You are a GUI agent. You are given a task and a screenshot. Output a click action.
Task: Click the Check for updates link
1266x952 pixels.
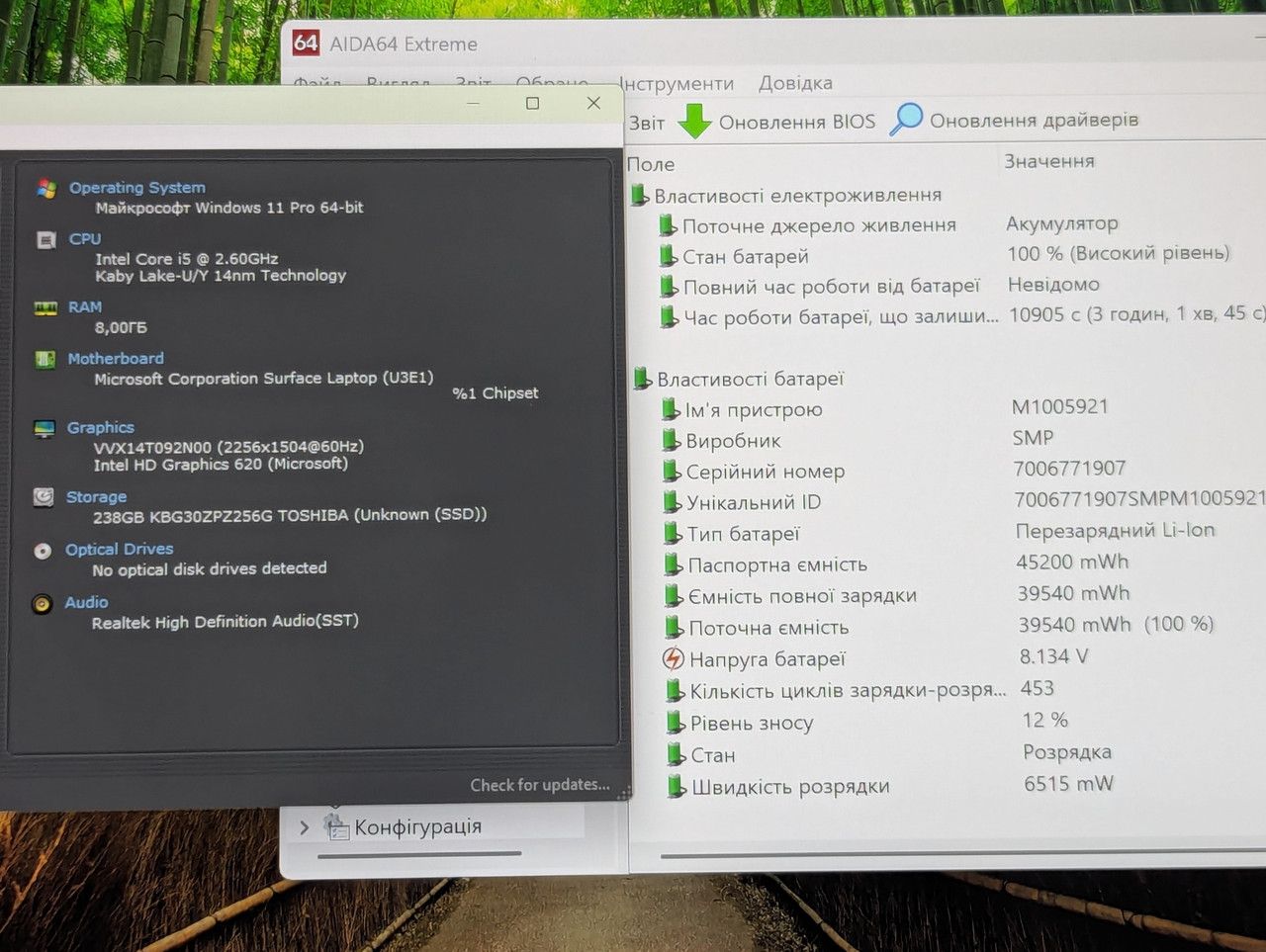coord(540,785)
